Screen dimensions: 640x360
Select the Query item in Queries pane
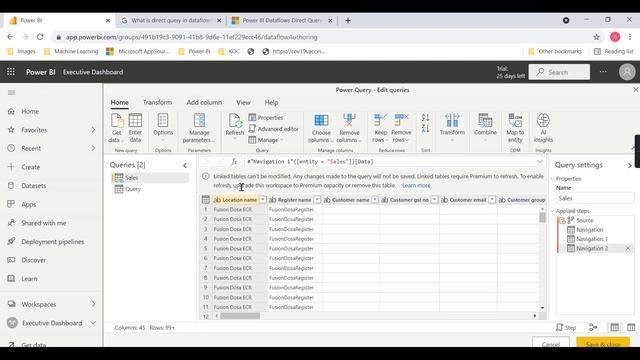pyautogui.click(x=150, y=189)
